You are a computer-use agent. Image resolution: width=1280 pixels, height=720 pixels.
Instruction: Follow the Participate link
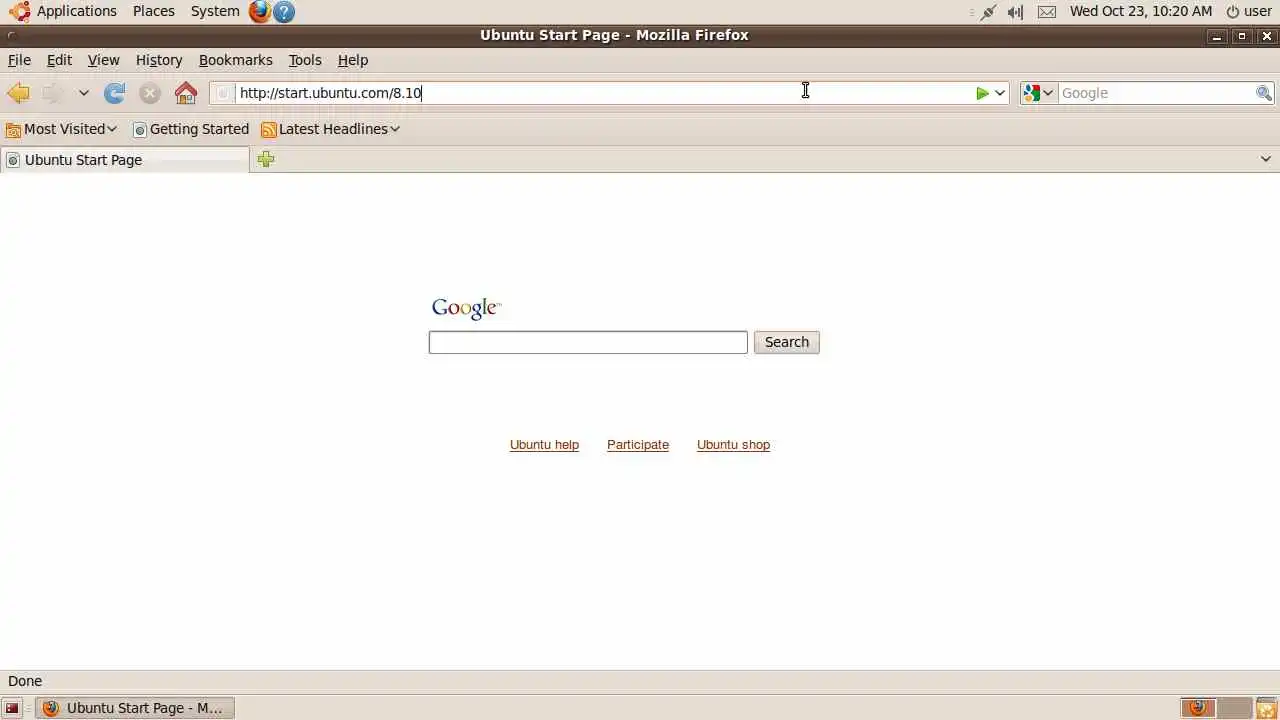pos(638,445)
